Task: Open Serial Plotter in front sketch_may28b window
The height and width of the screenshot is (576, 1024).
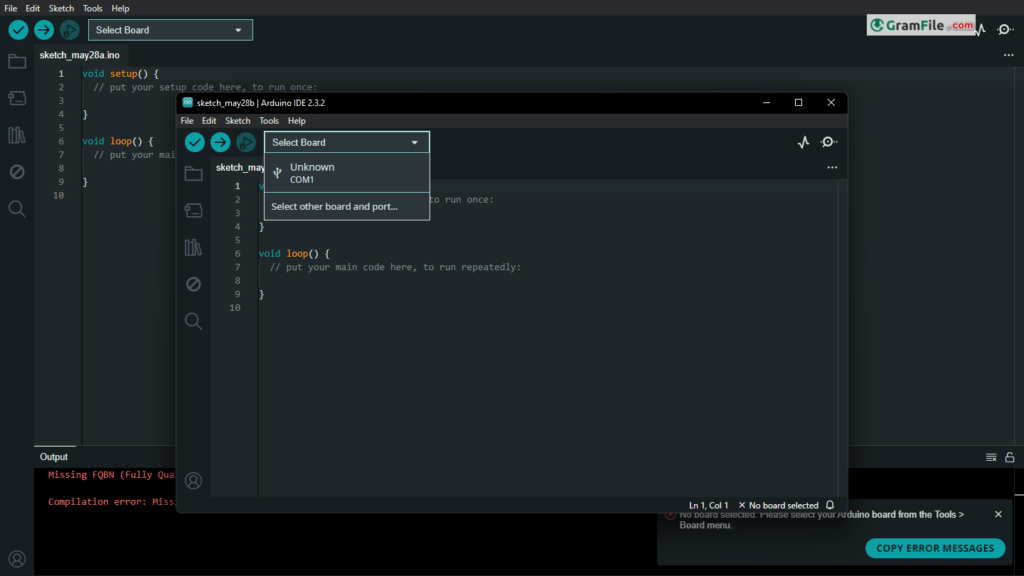Action: coord(803,142)
